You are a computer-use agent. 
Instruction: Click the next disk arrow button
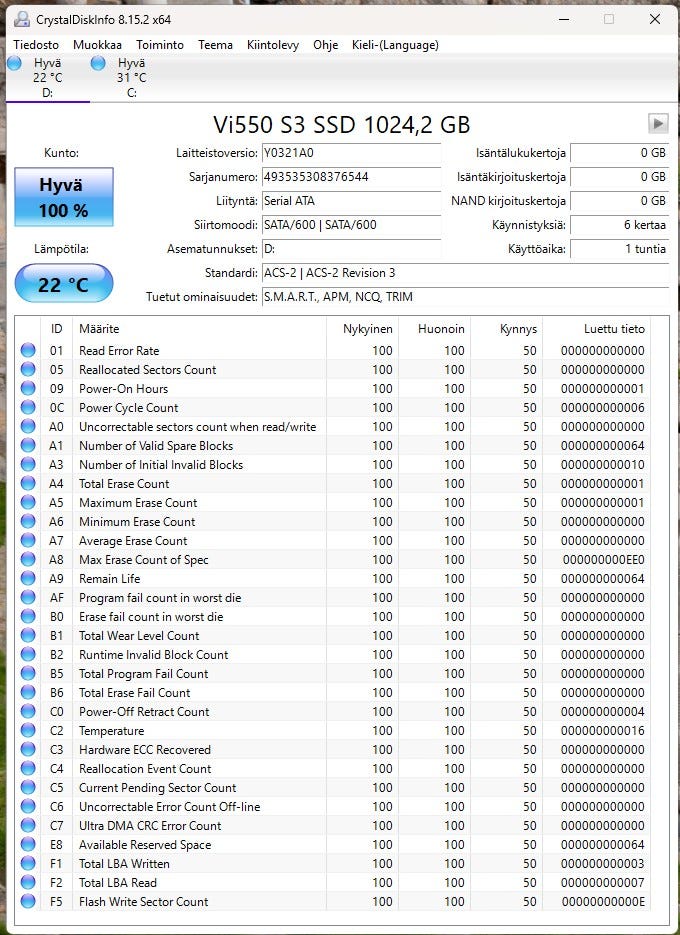coord(658,123)
